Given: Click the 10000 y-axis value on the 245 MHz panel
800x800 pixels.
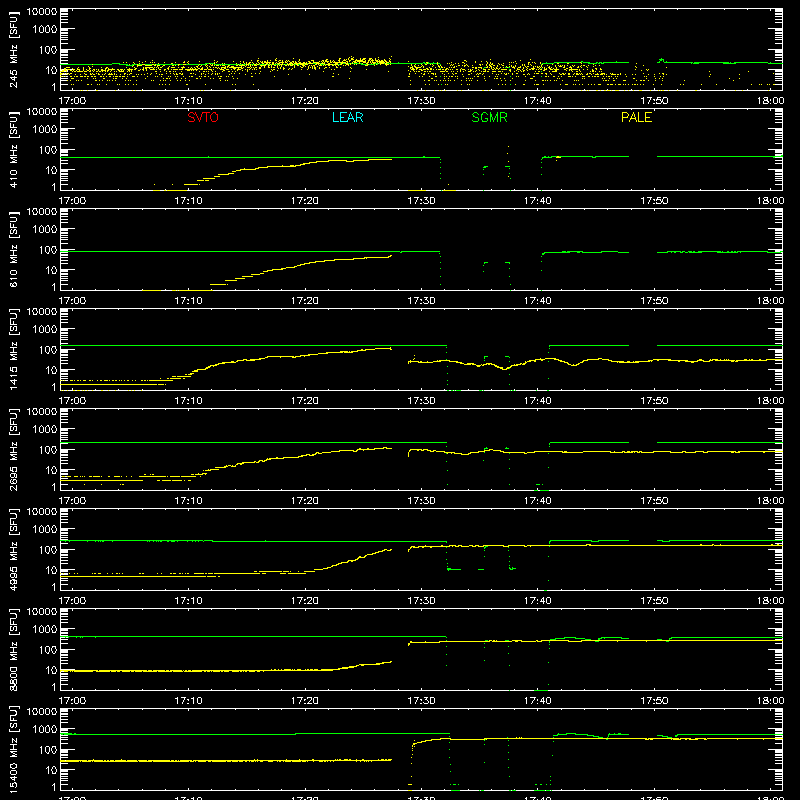Looking at the screenshot, I should click(42, 12).
